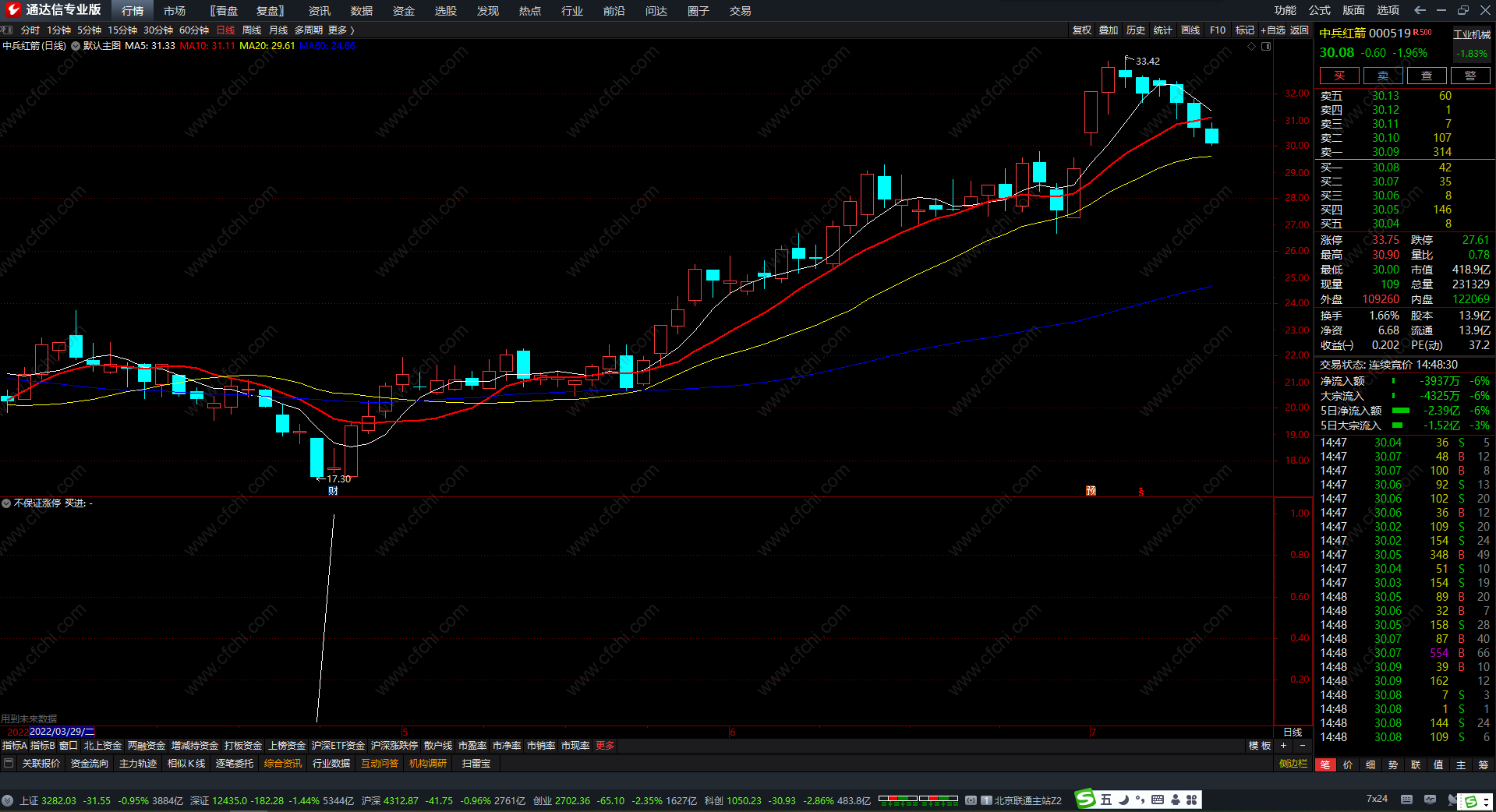
Task: Click the status bar keyboard icon
Action: [x=1406, y=800]
